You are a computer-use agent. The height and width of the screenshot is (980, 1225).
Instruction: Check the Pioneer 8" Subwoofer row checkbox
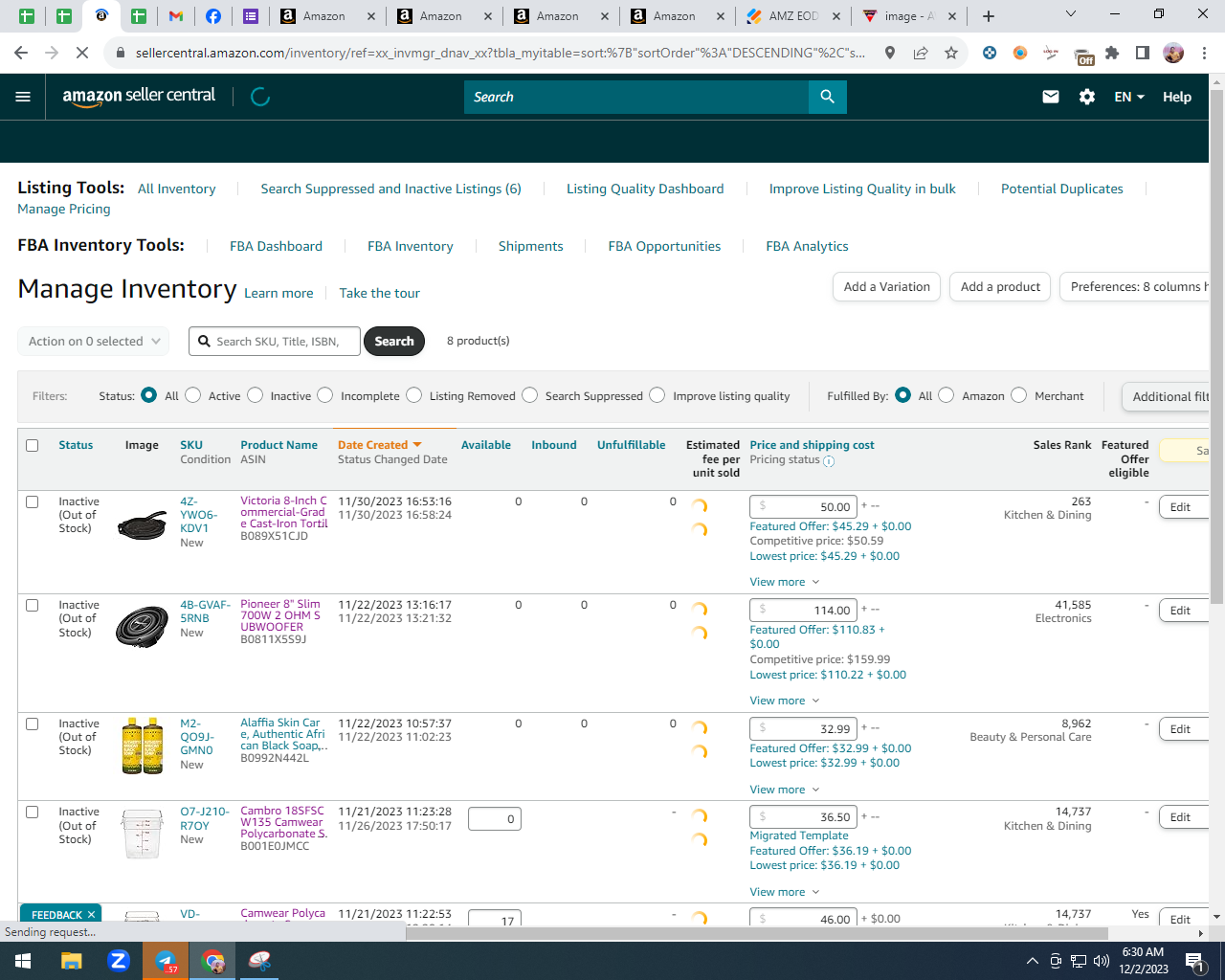click(x=32, y=605)
